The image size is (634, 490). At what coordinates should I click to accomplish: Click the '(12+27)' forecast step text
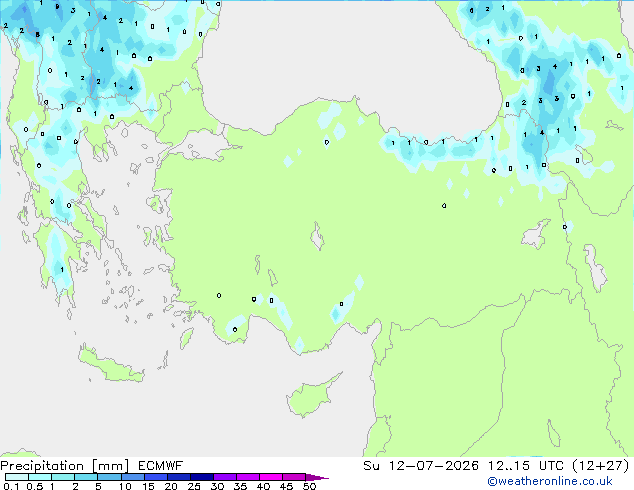(x=601, y=466)
